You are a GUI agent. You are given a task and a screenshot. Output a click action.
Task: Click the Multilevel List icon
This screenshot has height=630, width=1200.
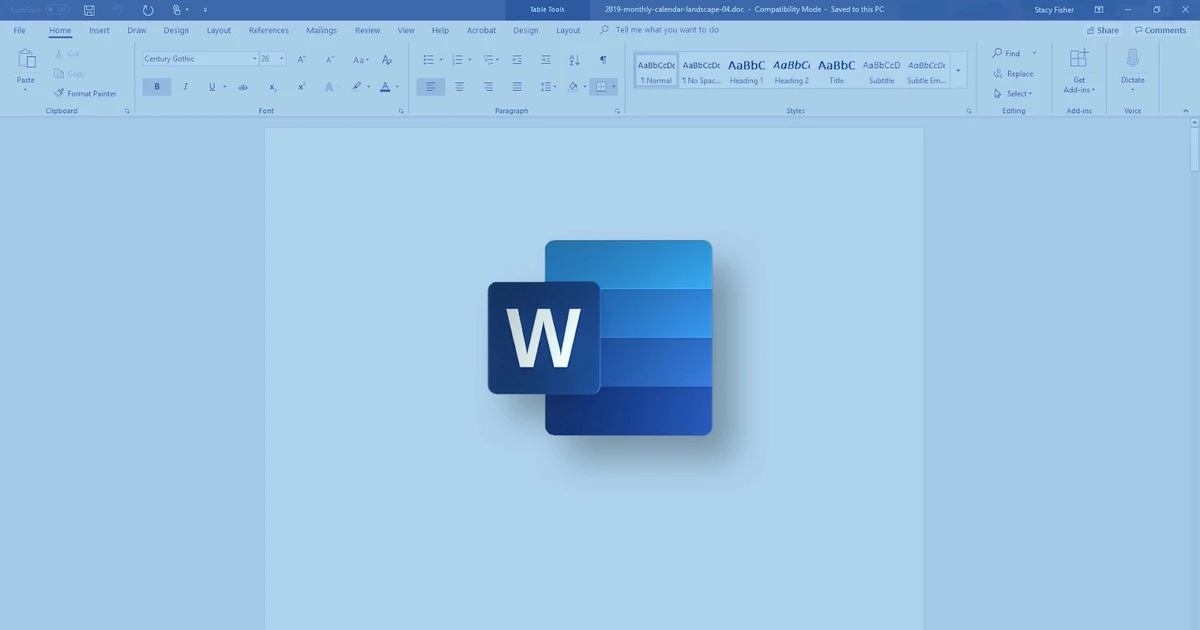point(486,59)
